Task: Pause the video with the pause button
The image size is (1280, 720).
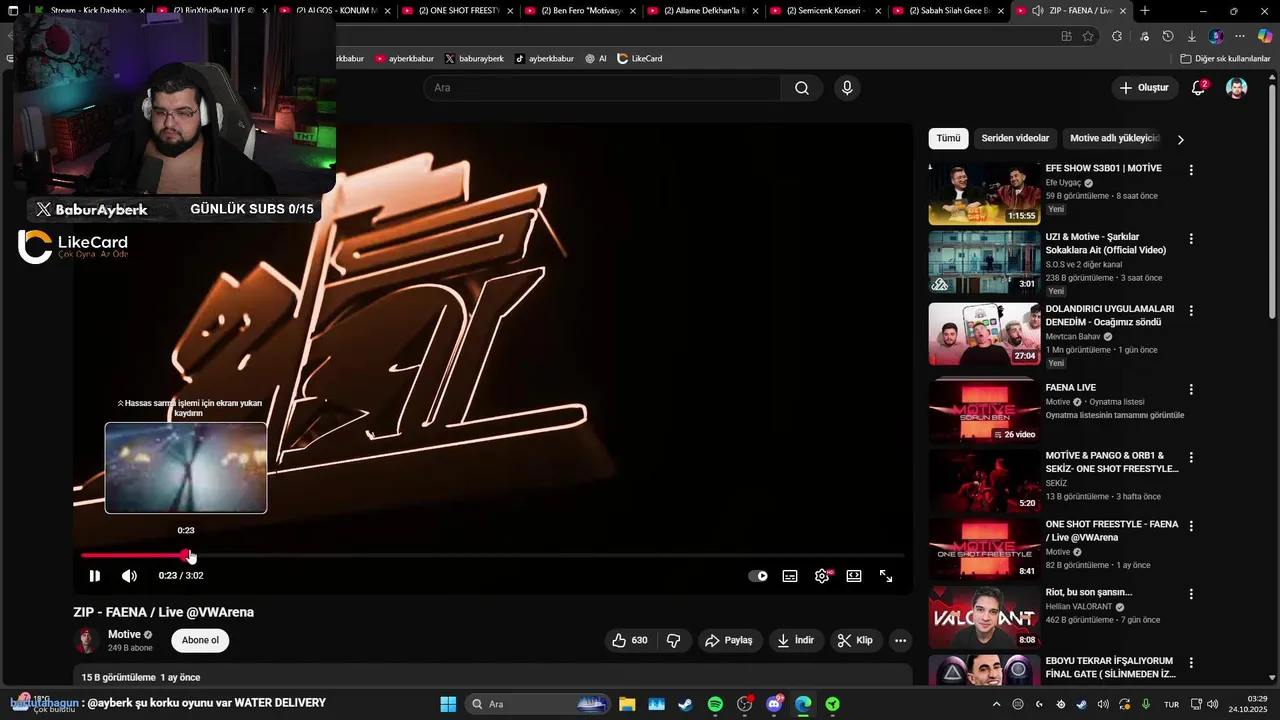Action: point(94,576)
